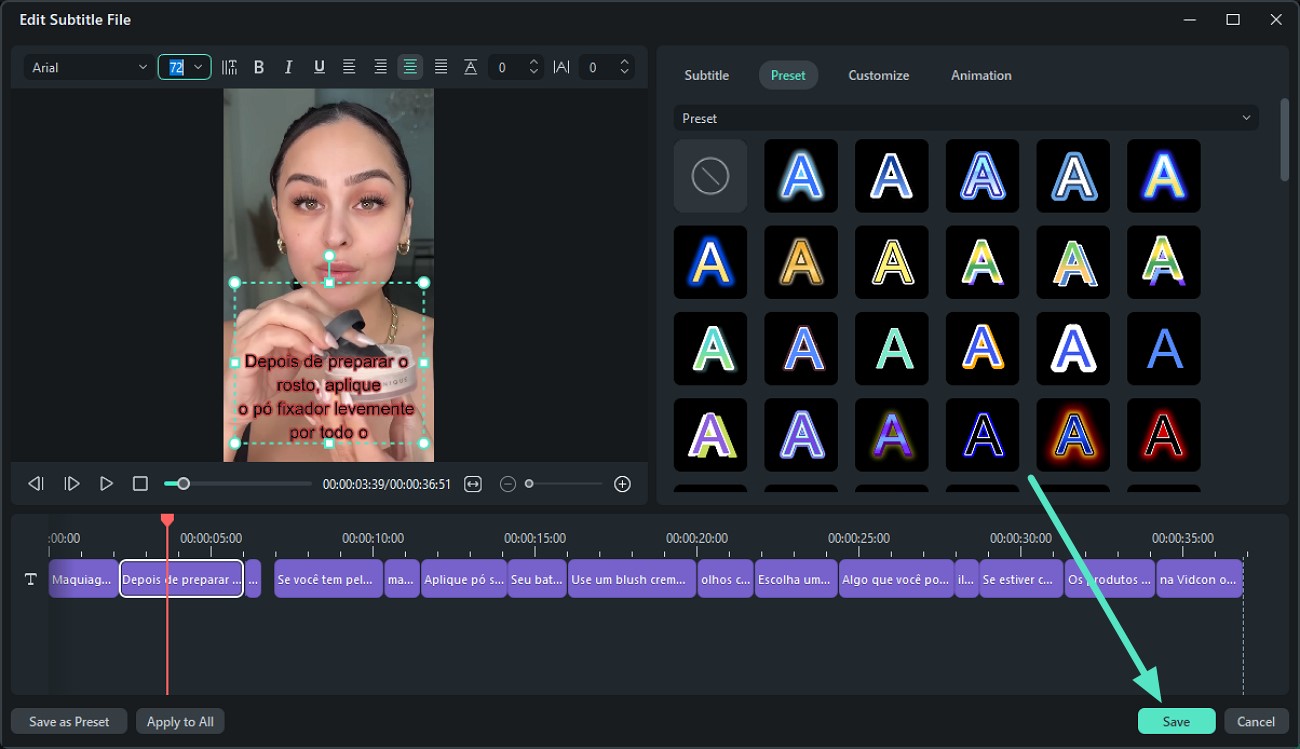Select the 'Se estiver c...' subtitle clip

1021,579
